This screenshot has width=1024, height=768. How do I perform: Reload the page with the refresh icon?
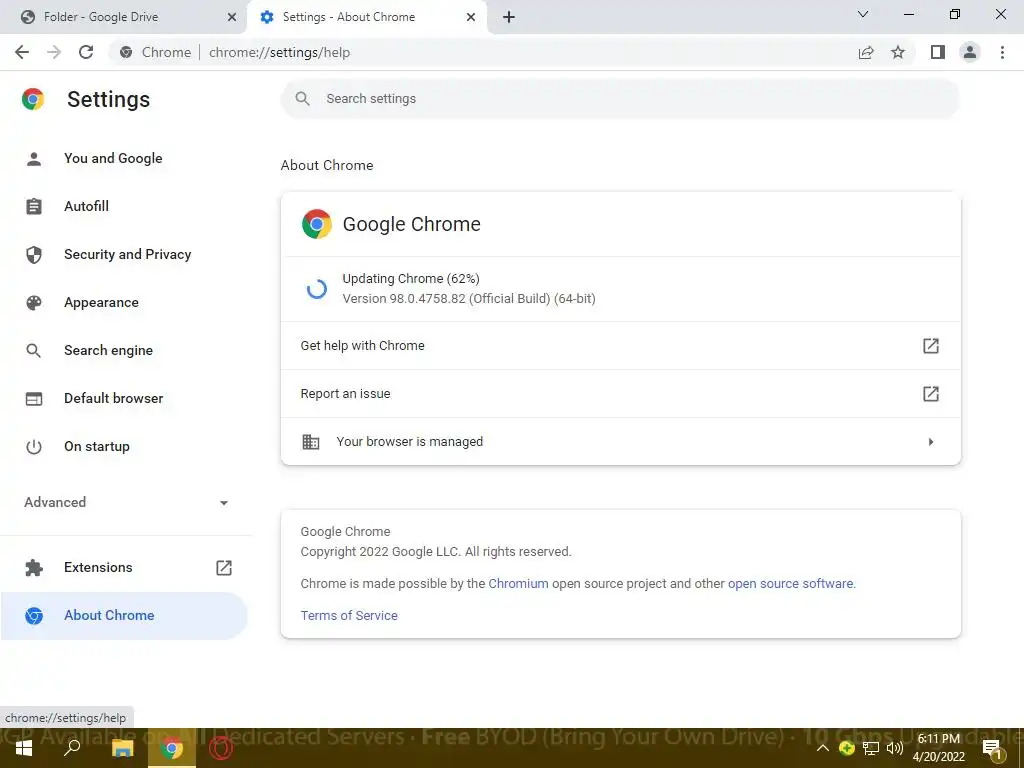[86, 52]
